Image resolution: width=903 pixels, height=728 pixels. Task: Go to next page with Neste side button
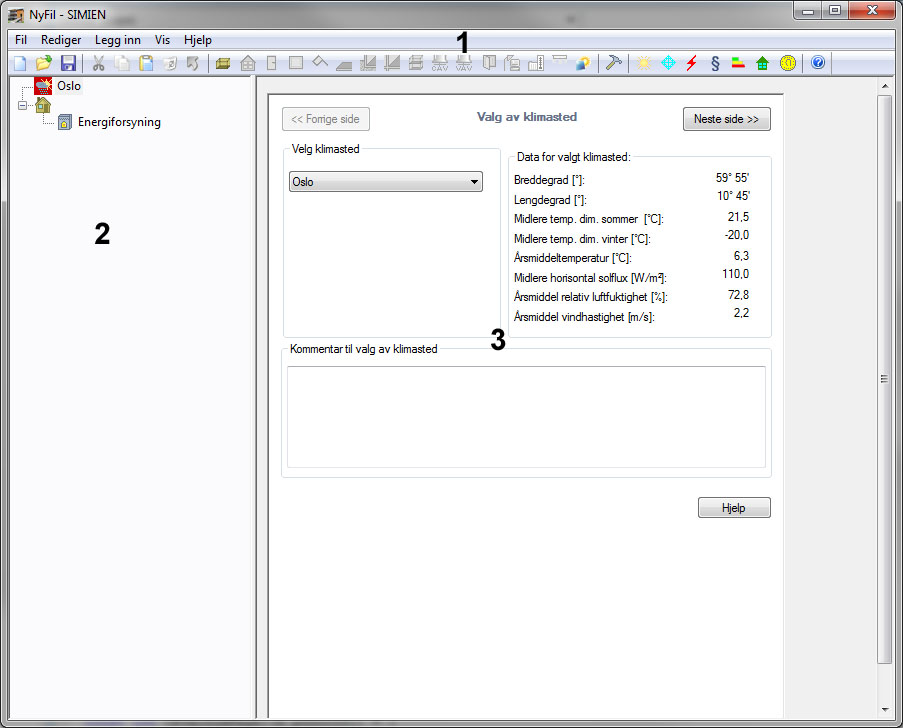(x=726, y=119)
